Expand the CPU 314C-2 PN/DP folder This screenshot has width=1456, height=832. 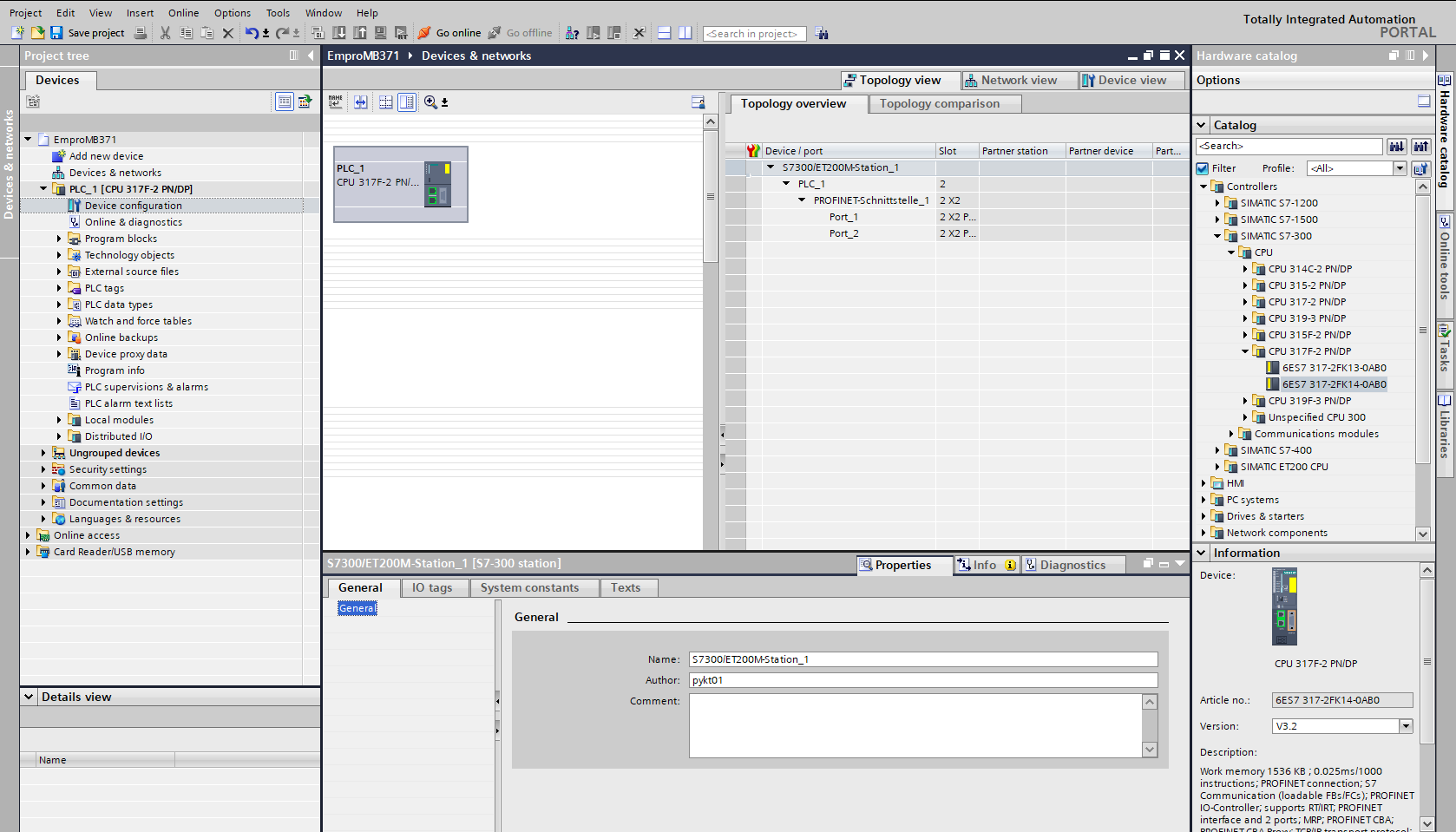click(1245, 269)
